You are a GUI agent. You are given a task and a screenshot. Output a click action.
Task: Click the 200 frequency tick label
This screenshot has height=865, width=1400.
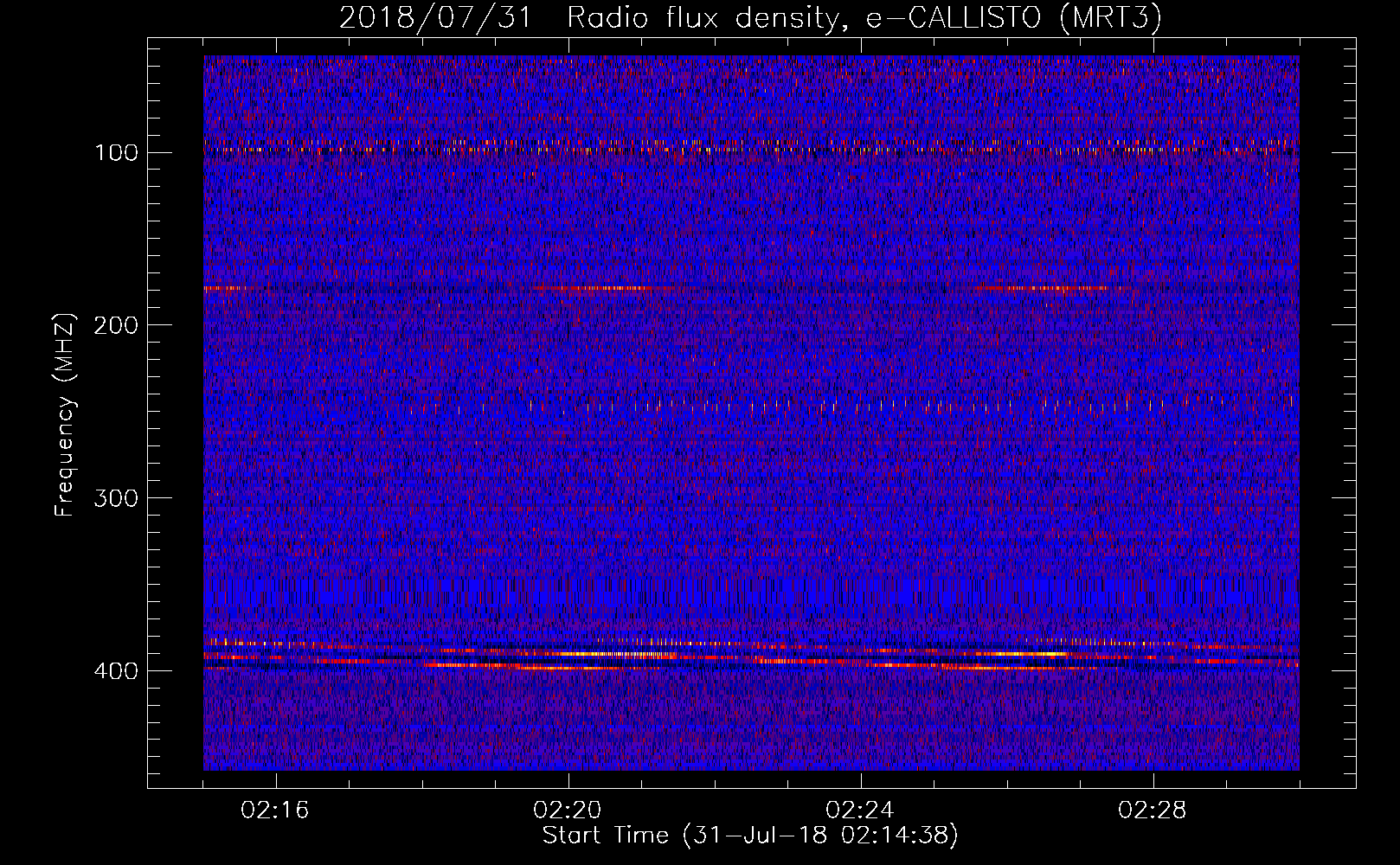click(x=116, y=326)
